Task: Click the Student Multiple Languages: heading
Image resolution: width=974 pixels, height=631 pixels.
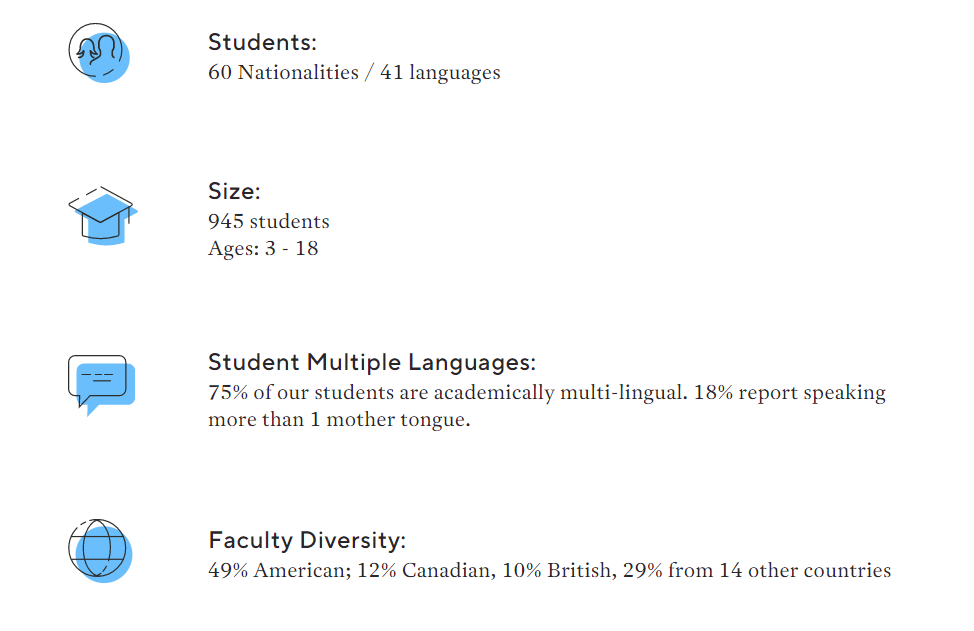Action: point(371,362)
